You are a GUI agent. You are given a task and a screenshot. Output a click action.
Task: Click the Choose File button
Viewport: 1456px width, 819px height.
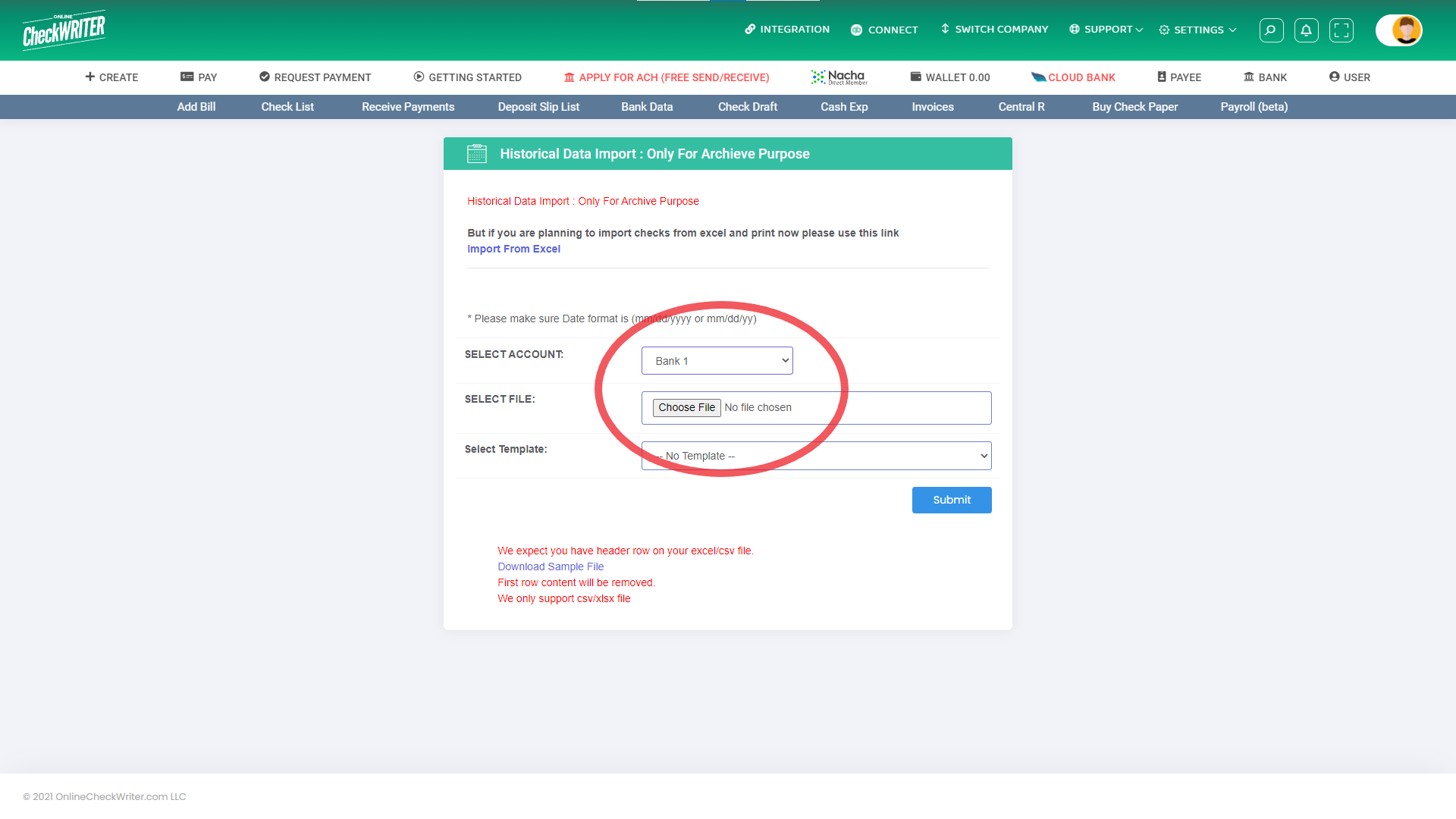coord(686,407)
